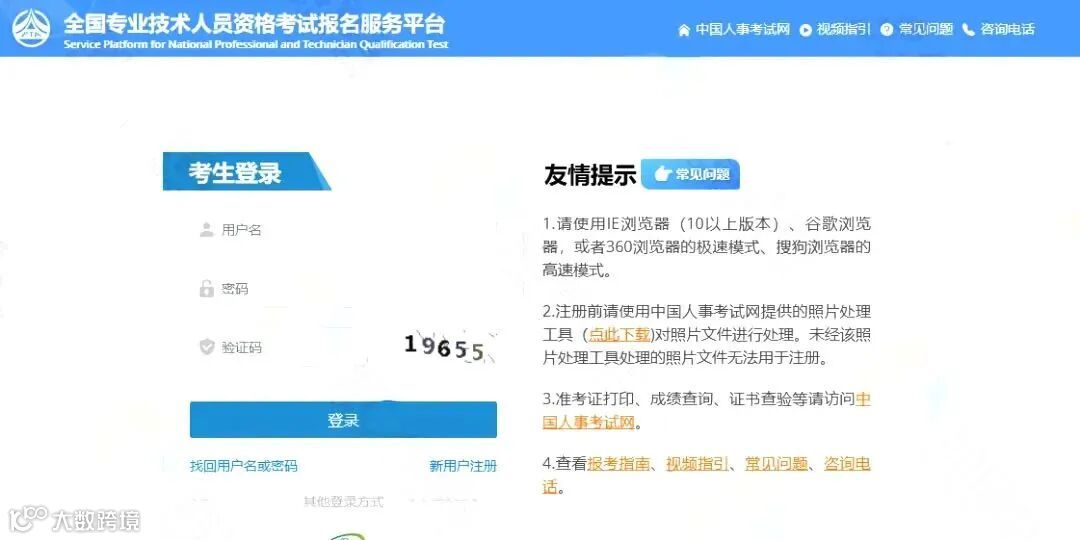Viewport: 1080px width, 540px height.
Task: Open the 新用户注册 link
Action: [463, 466]
